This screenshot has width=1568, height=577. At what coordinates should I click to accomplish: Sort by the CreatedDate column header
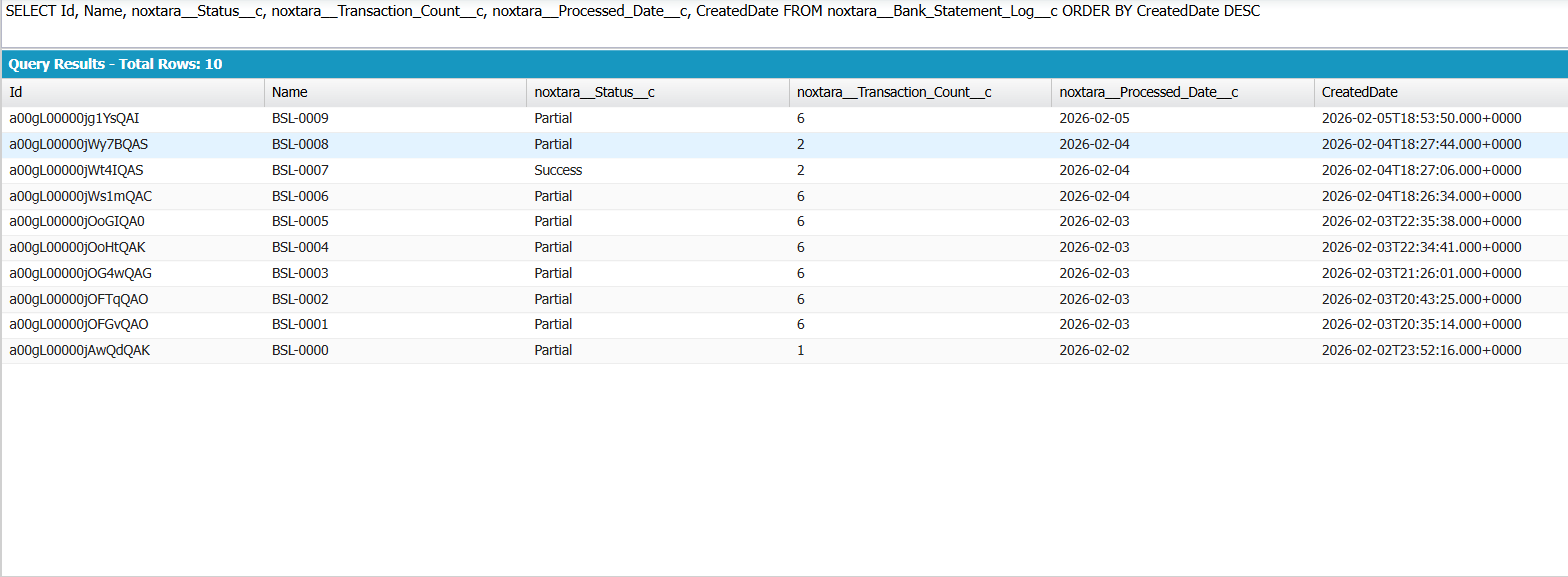[x=1441, y=92]
